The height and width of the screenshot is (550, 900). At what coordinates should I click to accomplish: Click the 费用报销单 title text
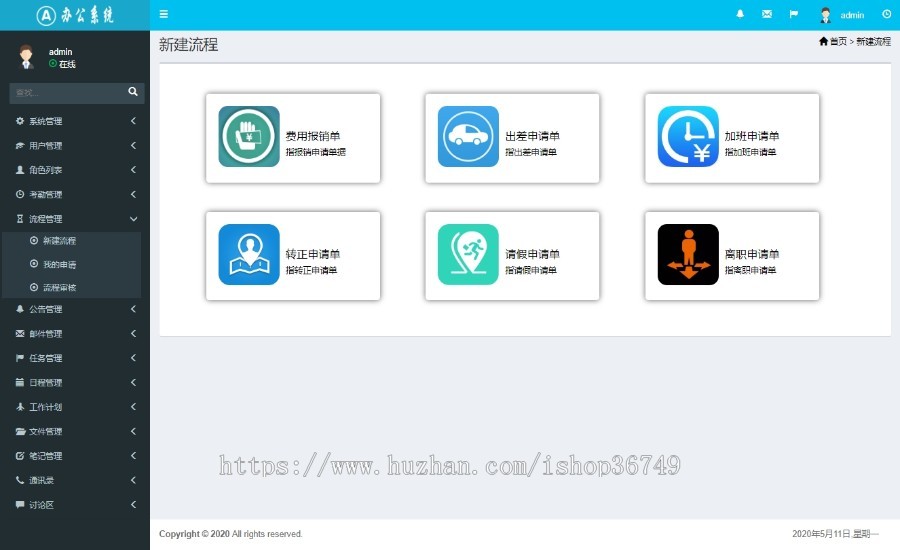(313, 136)
